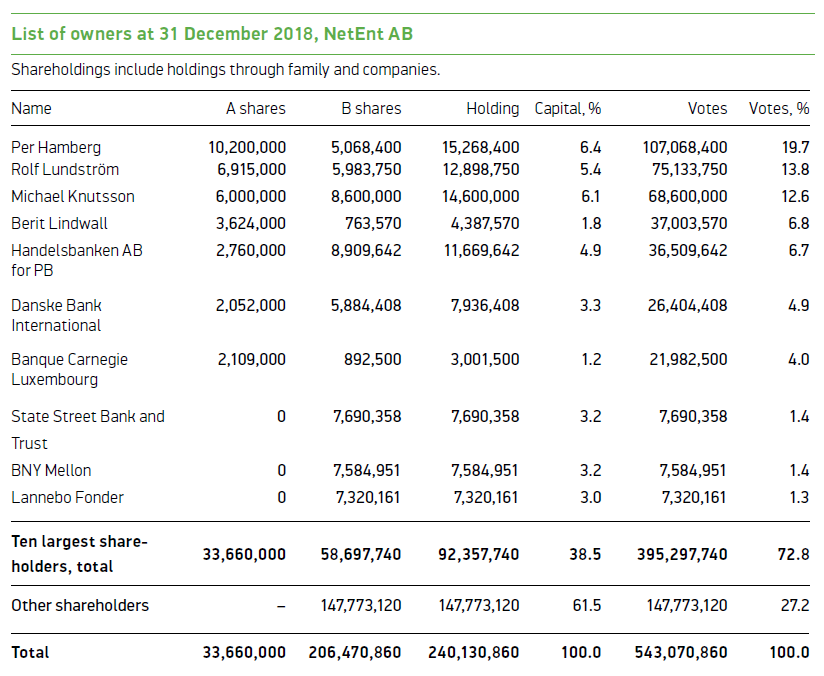The image size is (824, 676).
Task: Click Per Hamberg's B shares value 5,068,400
Action: tap(366, 148)
